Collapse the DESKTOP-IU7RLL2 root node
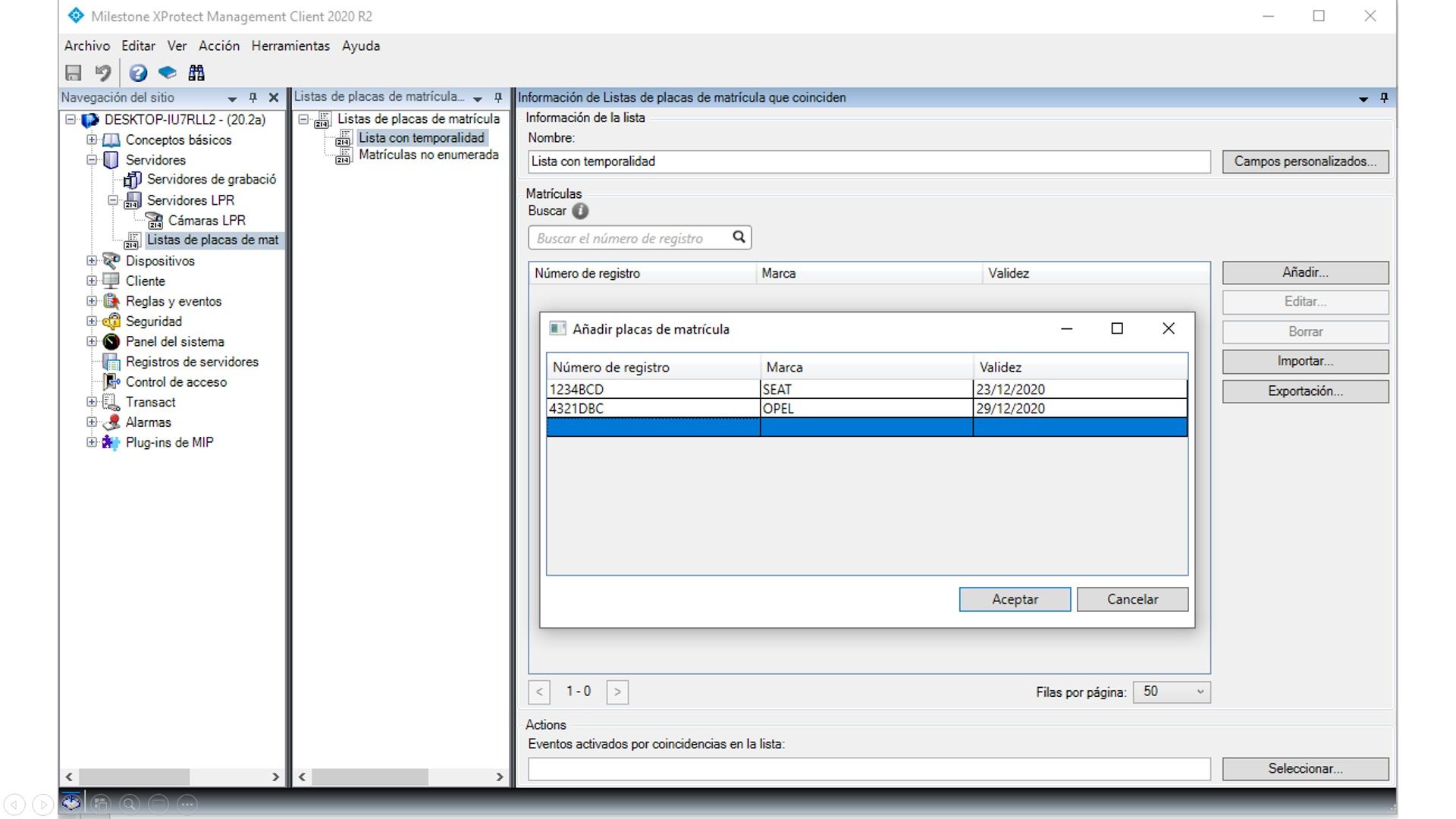Image resolution: width=1456 pixels, height=819 pixels. (x=71, y=120)
